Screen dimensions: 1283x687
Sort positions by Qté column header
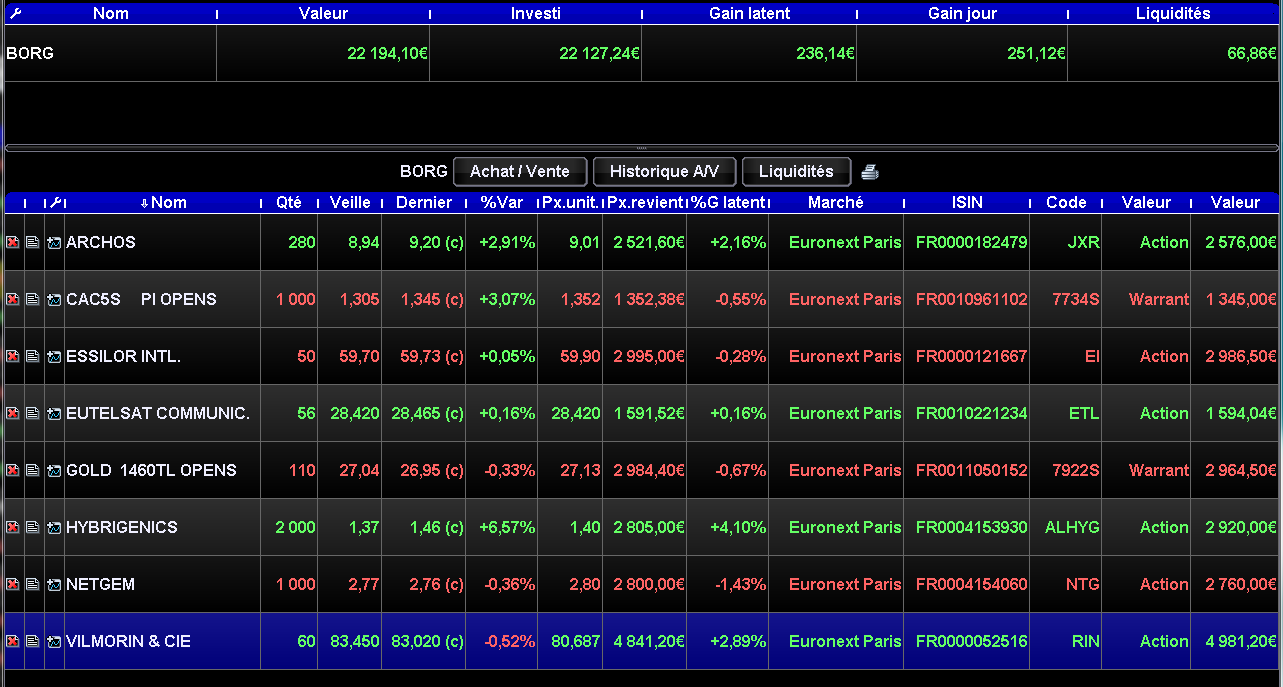coord(289,203)
